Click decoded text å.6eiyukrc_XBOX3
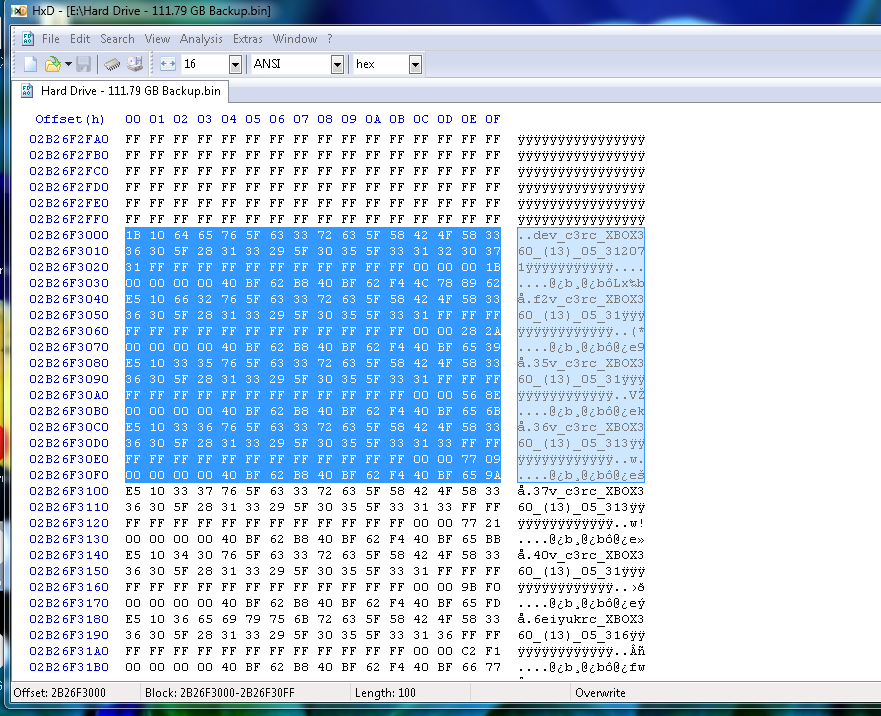Image resolution: width=881 pixels, height=716 pixels. [581, 619]
